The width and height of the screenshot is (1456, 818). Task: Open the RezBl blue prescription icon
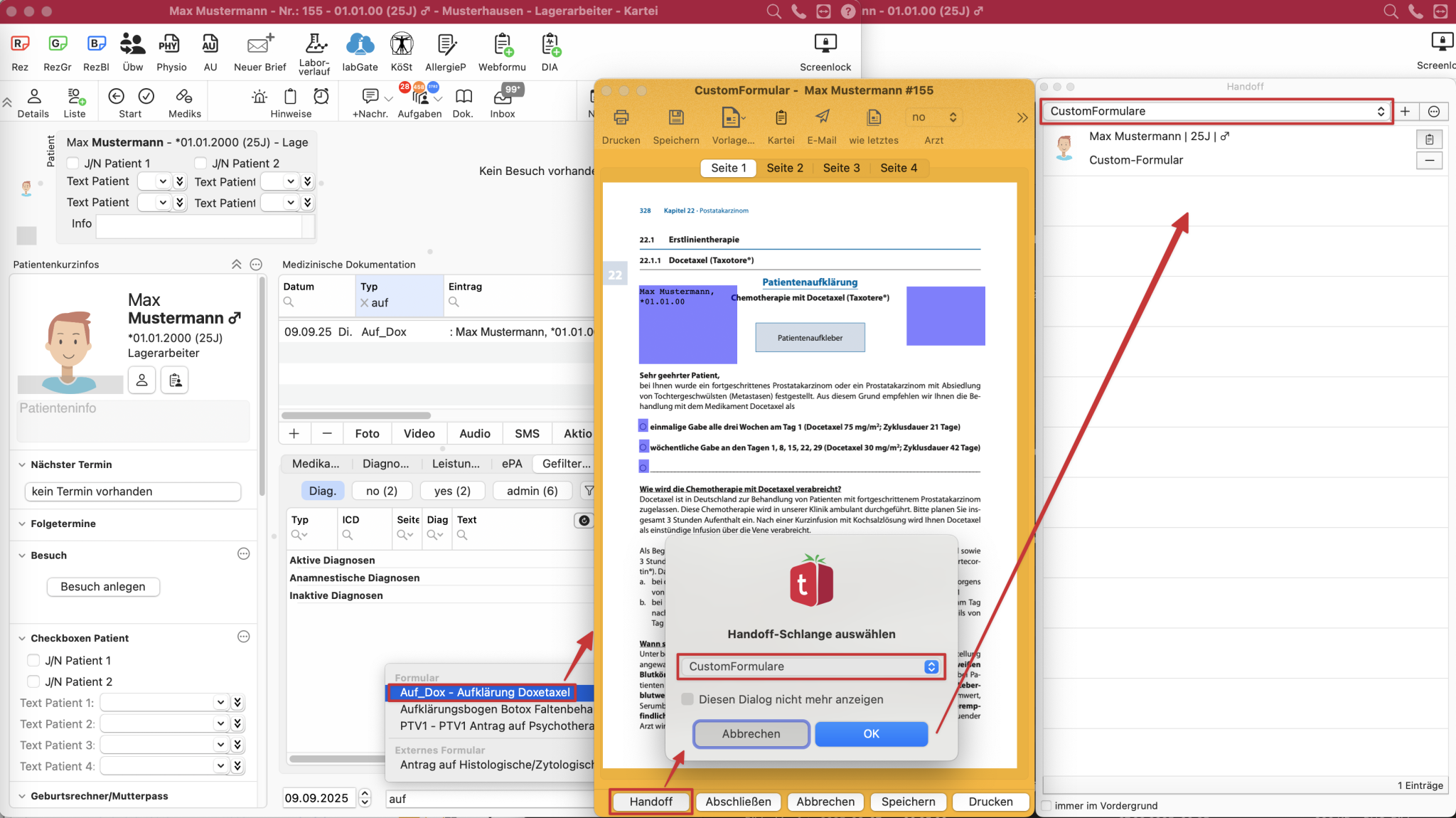coord(96,44)
